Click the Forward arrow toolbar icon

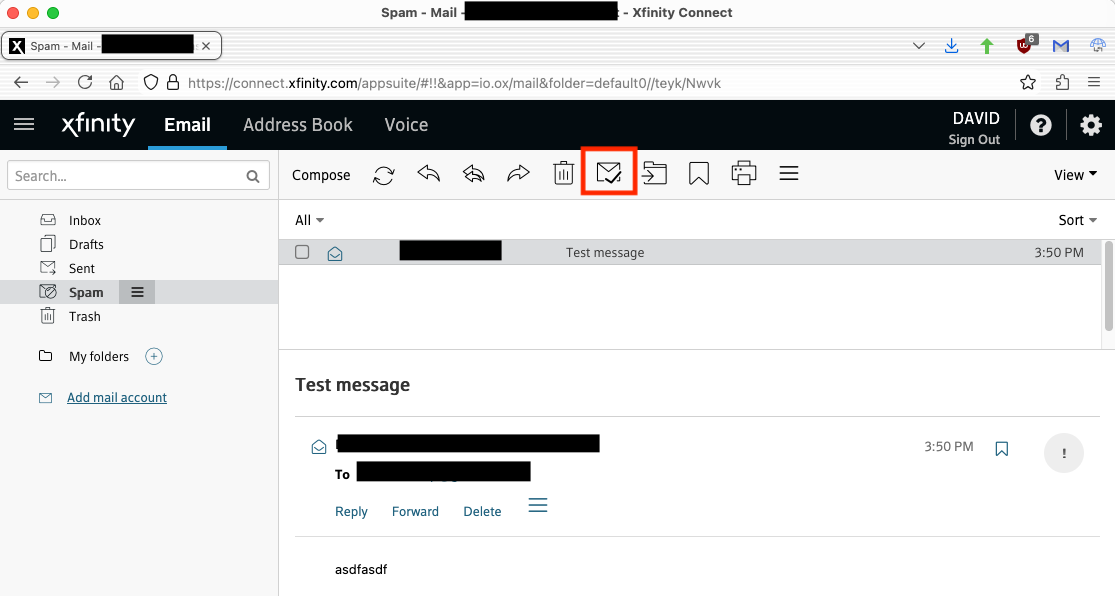point(518,174)
